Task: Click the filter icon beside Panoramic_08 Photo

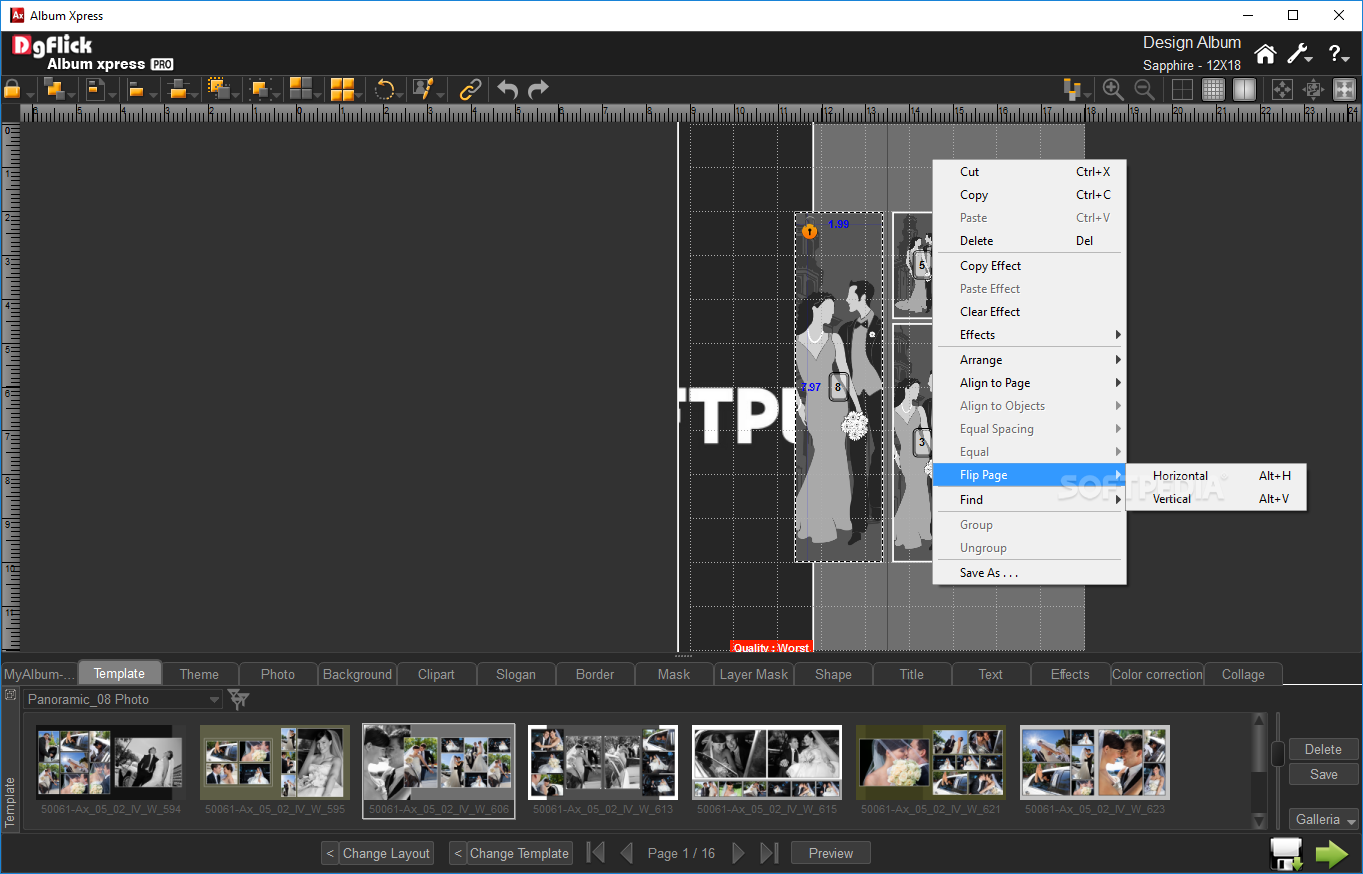Action: click(238, 699)
